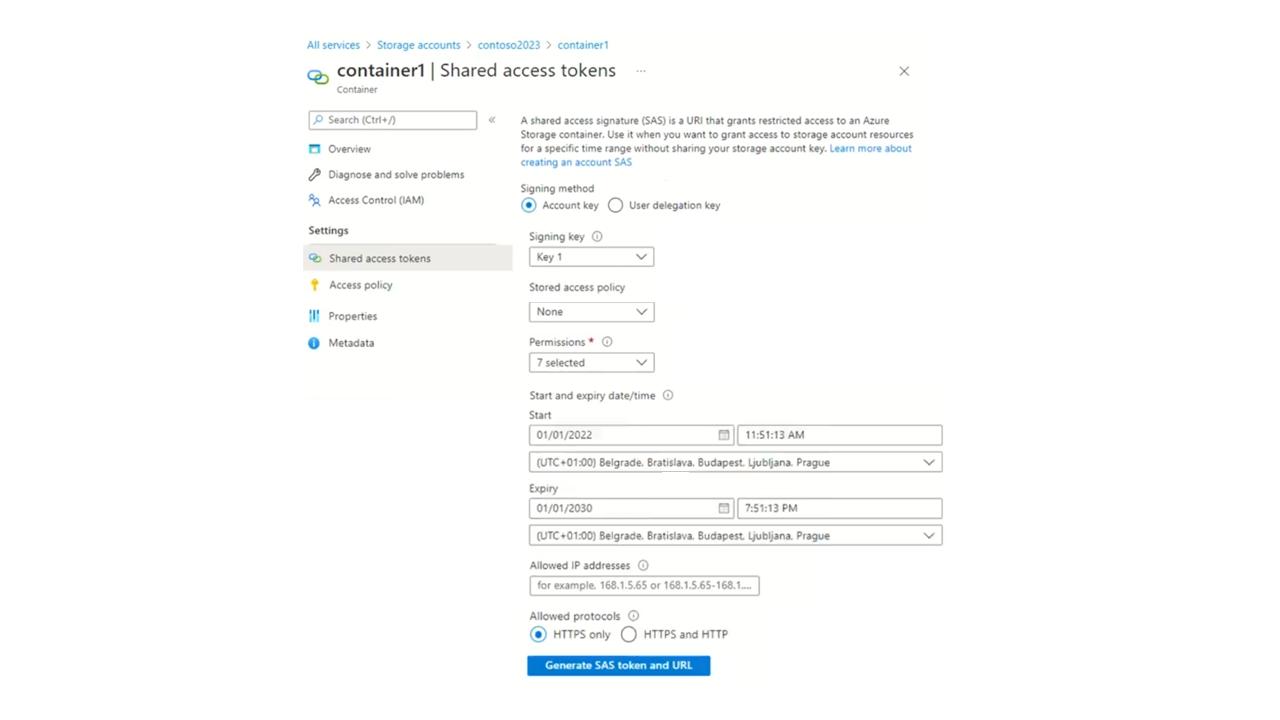The width and height of the screenshot is (1280, 720).
Task: Click the Permissions info icon
Action: (607, 342)
